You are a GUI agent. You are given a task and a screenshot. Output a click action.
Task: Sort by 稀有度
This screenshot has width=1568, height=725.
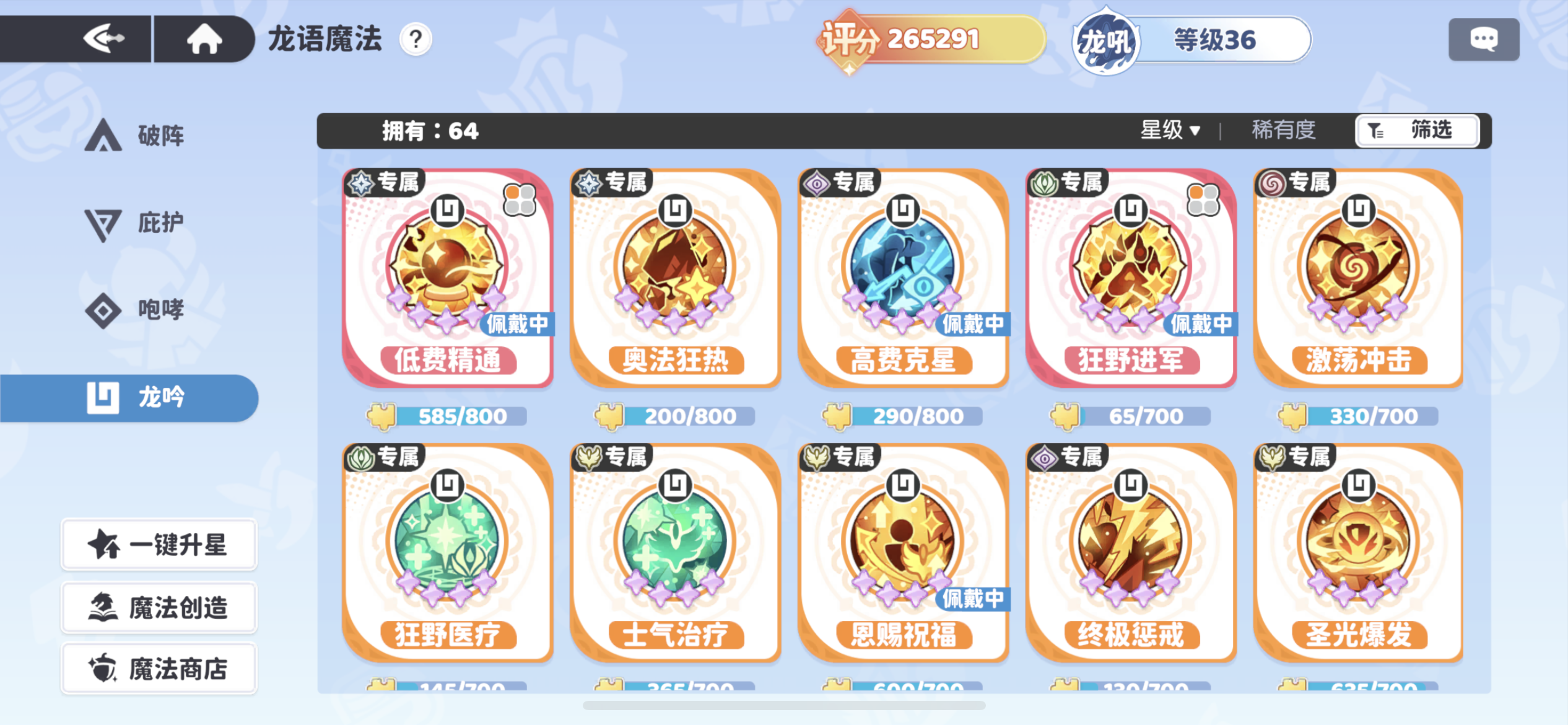1283,130
